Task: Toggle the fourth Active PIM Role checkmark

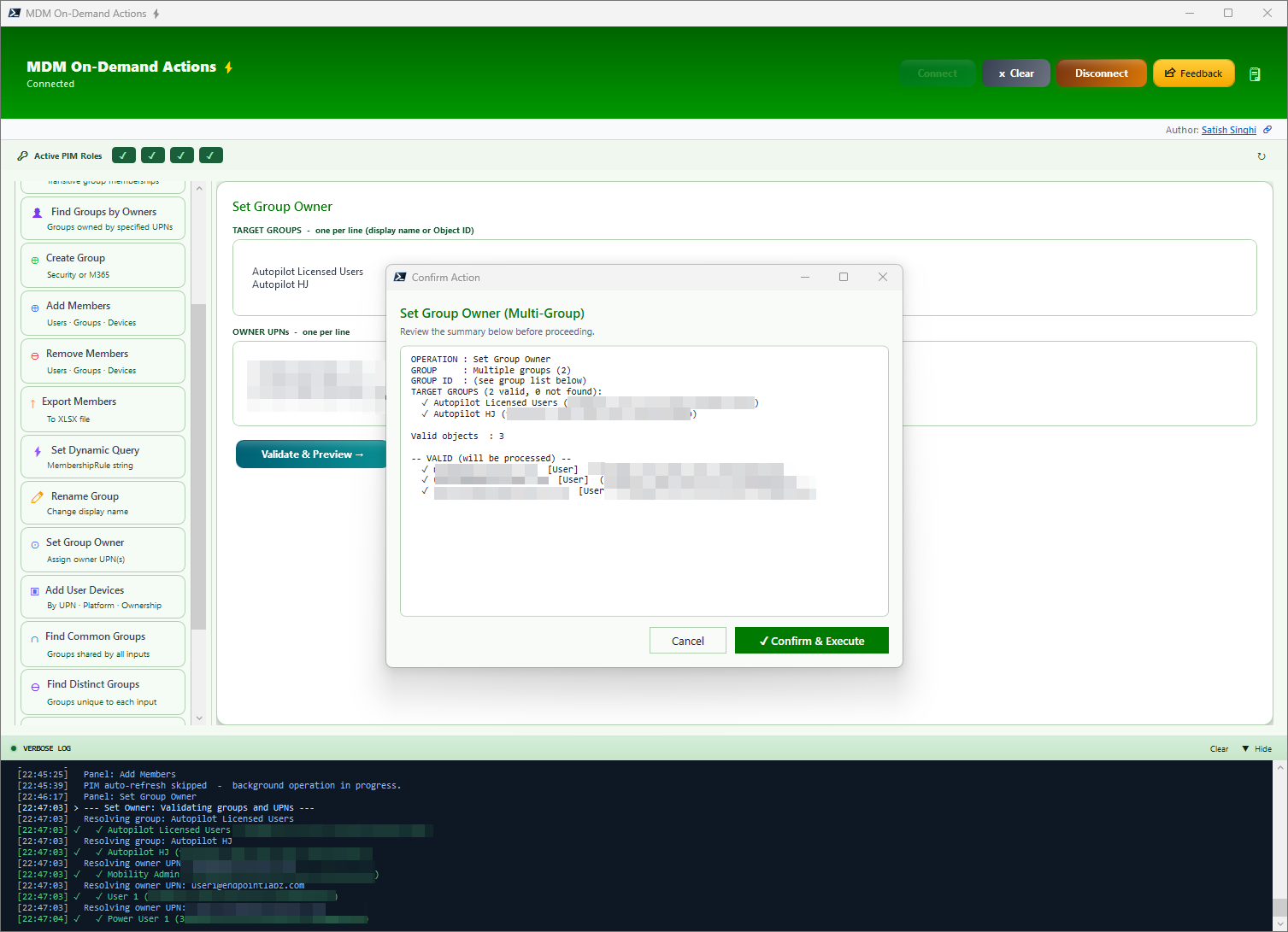Action: pyautogui.click(x=210, y=155)
